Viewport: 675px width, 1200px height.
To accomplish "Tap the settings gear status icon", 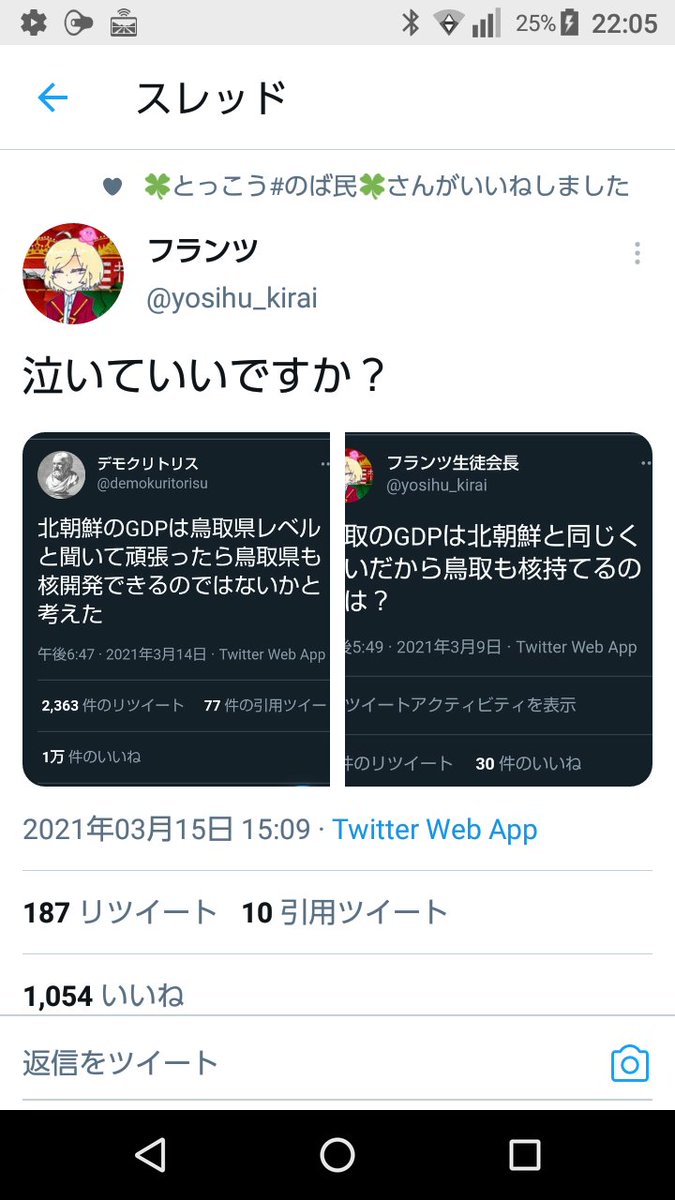I will [x=33, y=23].
